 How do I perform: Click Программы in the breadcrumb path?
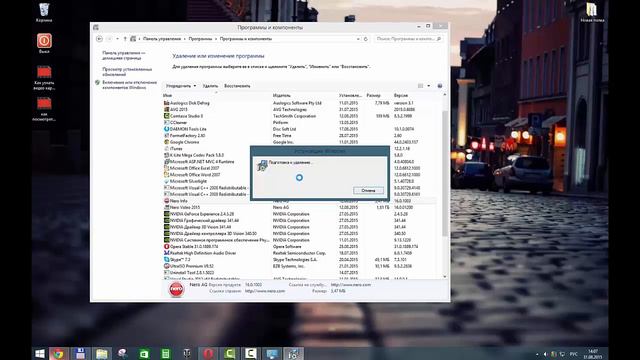tap(200, 39)
